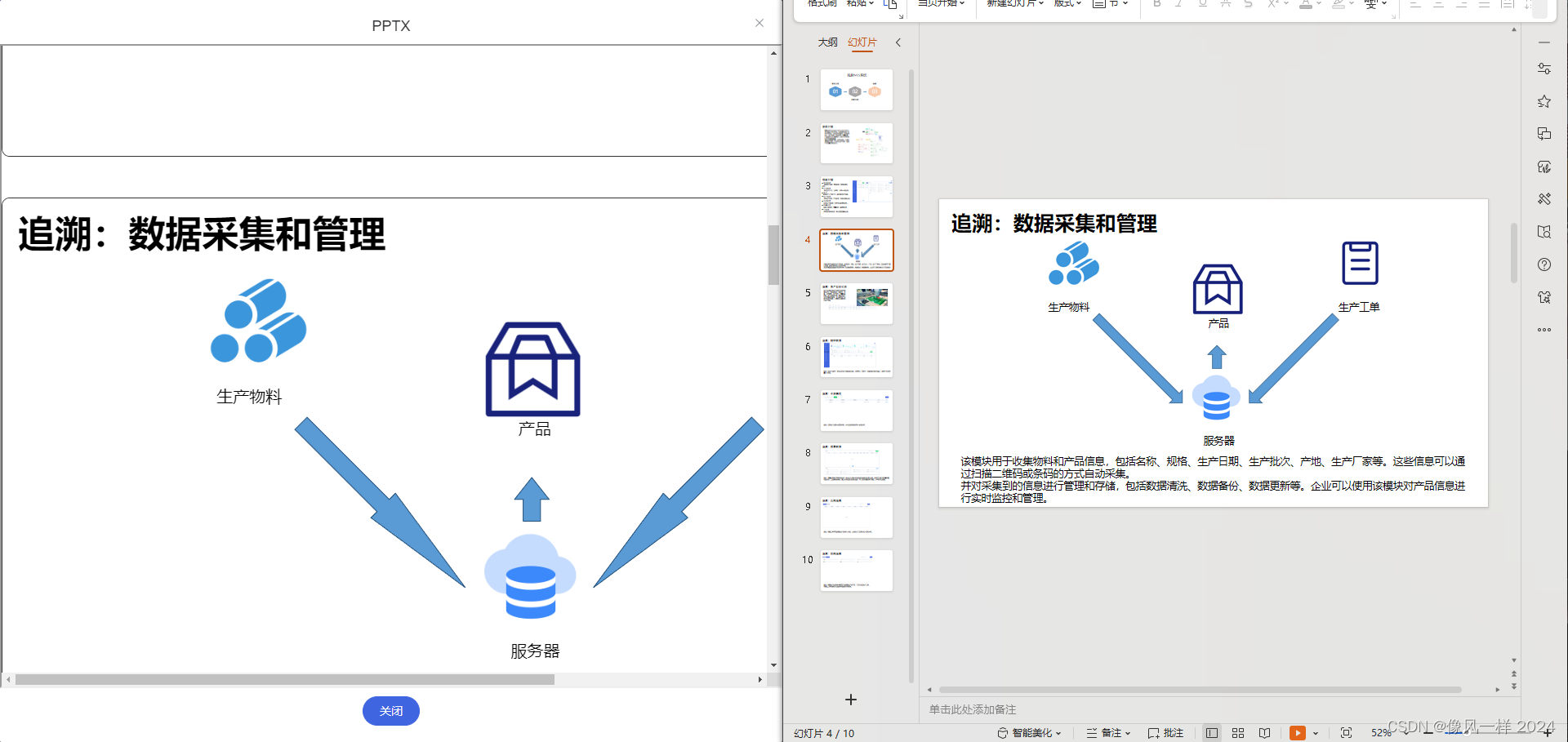Go to previous slide via editor double-up arrow
The image size is (1568, 742).
tap(1513, 674)
